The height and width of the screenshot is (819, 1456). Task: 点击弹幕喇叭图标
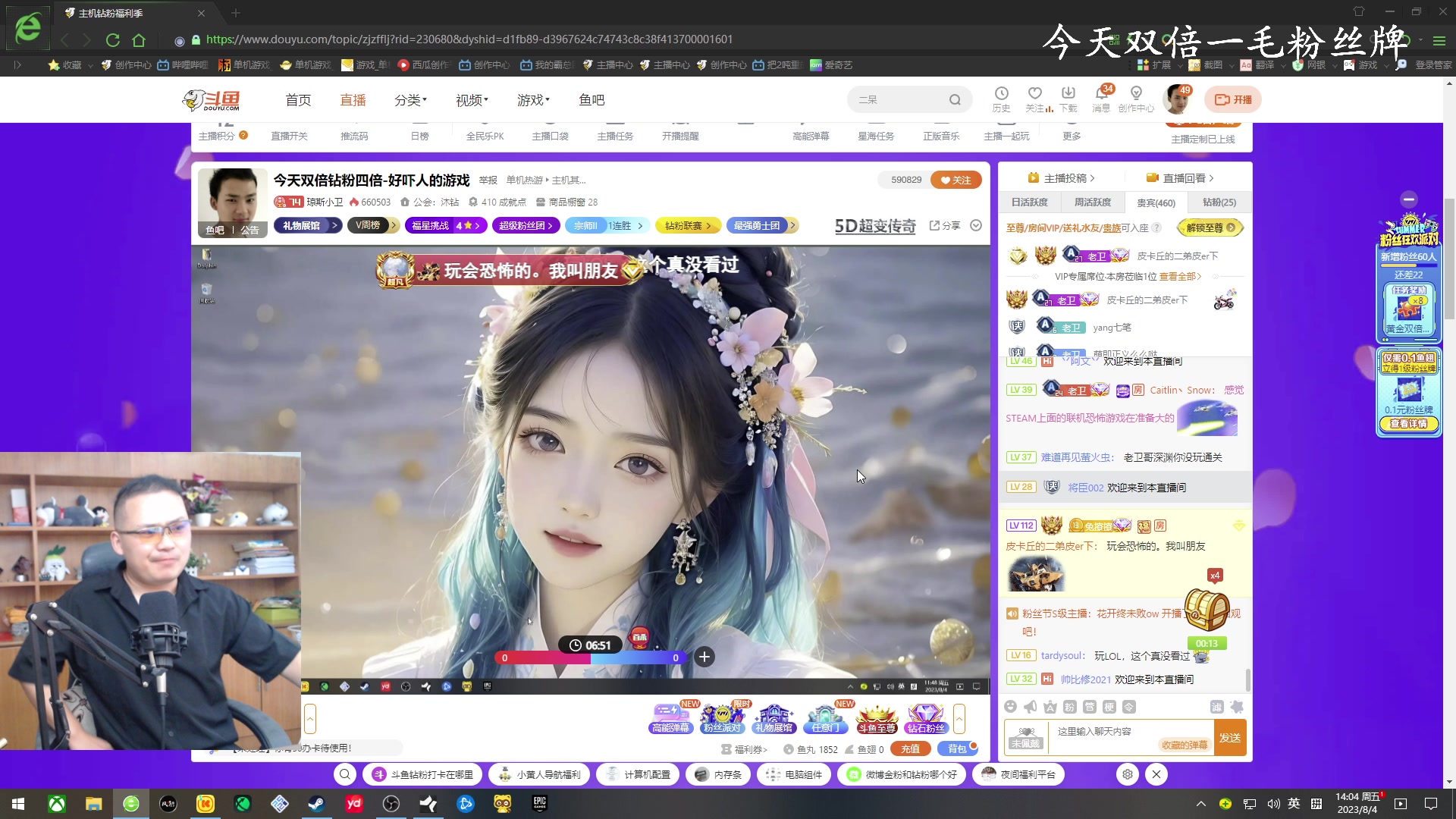(x=1030, y=706)
